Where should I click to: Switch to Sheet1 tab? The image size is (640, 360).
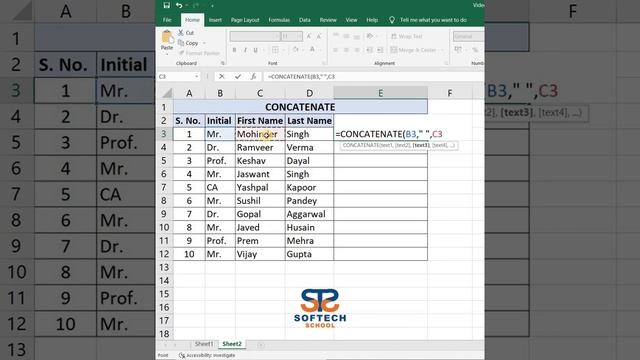point(204,344)
